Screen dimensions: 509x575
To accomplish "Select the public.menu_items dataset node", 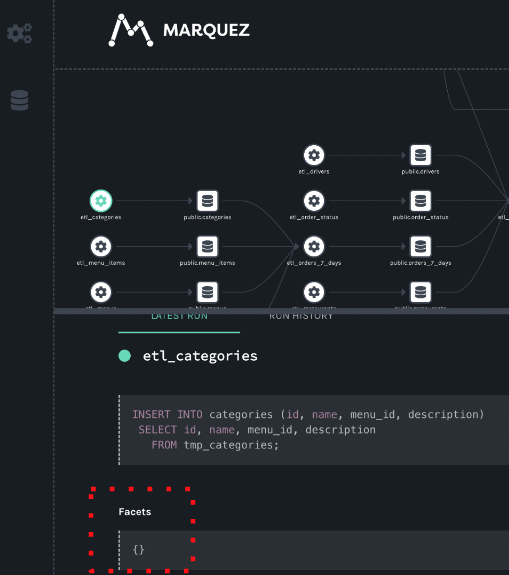I will [207, 246].
